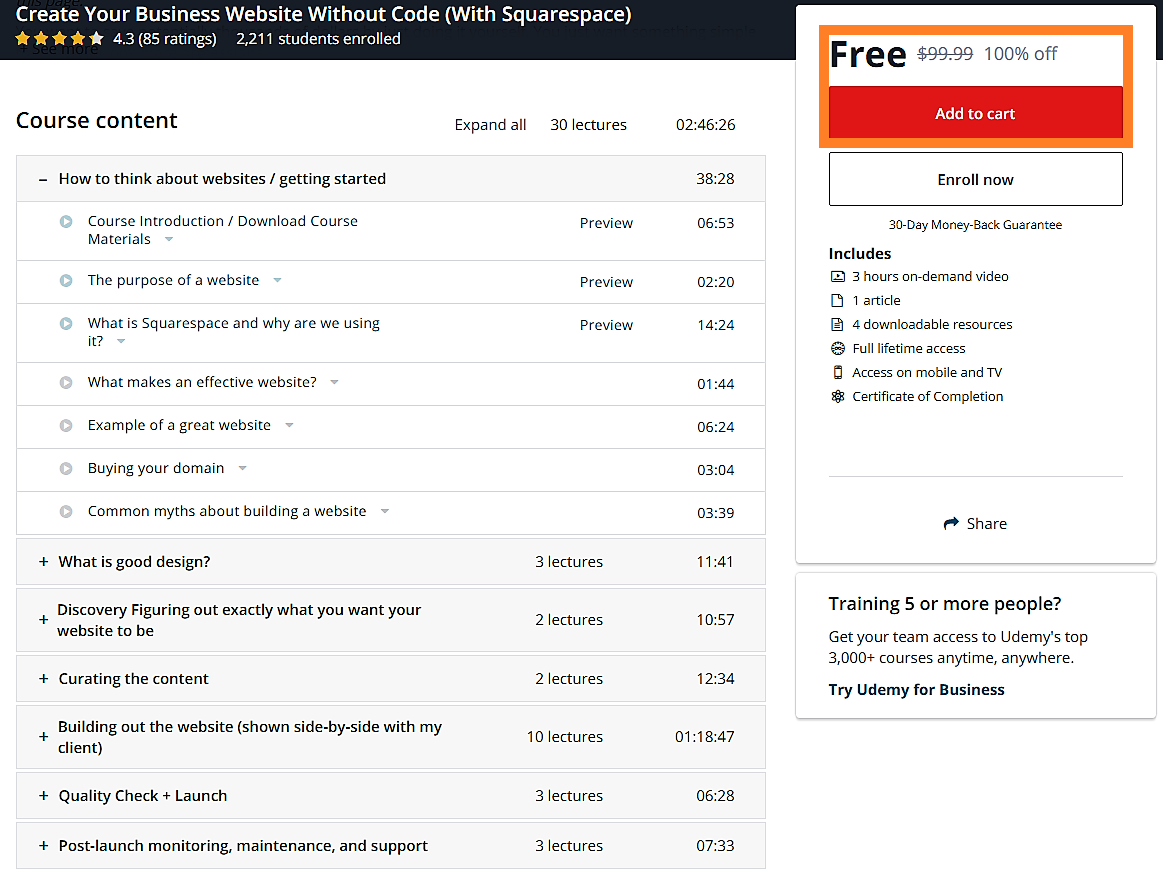Expand the Building out the website section
This screenshot has width=1163, height=894.
click(43, 737)
